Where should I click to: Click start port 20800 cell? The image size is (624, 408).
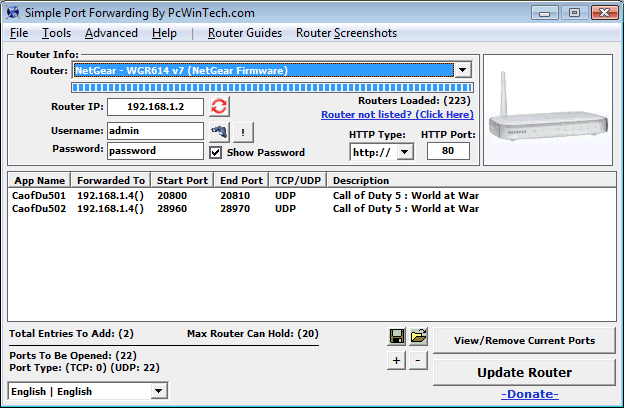point(172,195)
